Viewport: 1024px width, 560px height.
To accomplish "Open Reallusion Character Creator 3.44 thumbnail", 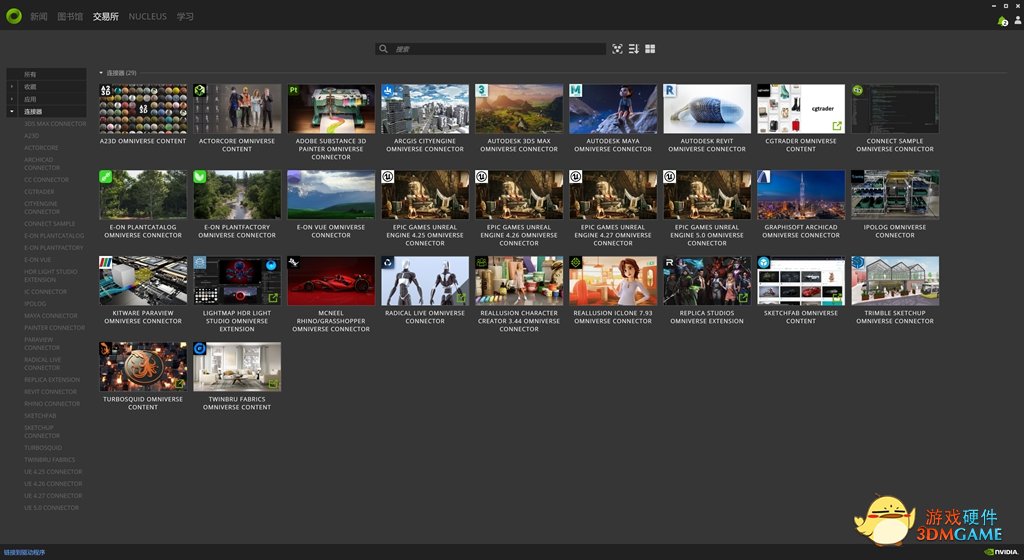I will pos(519,281).
